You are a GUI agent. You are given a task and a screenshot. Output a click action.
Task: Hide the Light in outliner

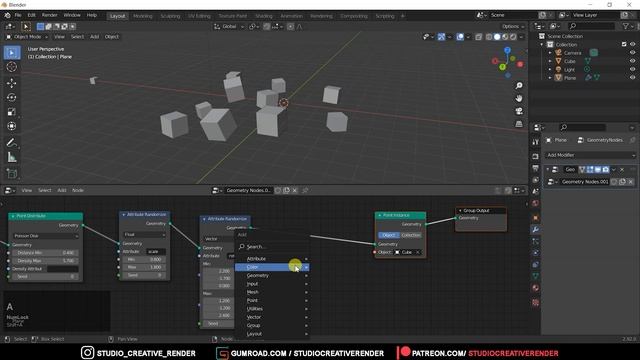(632, 69)
